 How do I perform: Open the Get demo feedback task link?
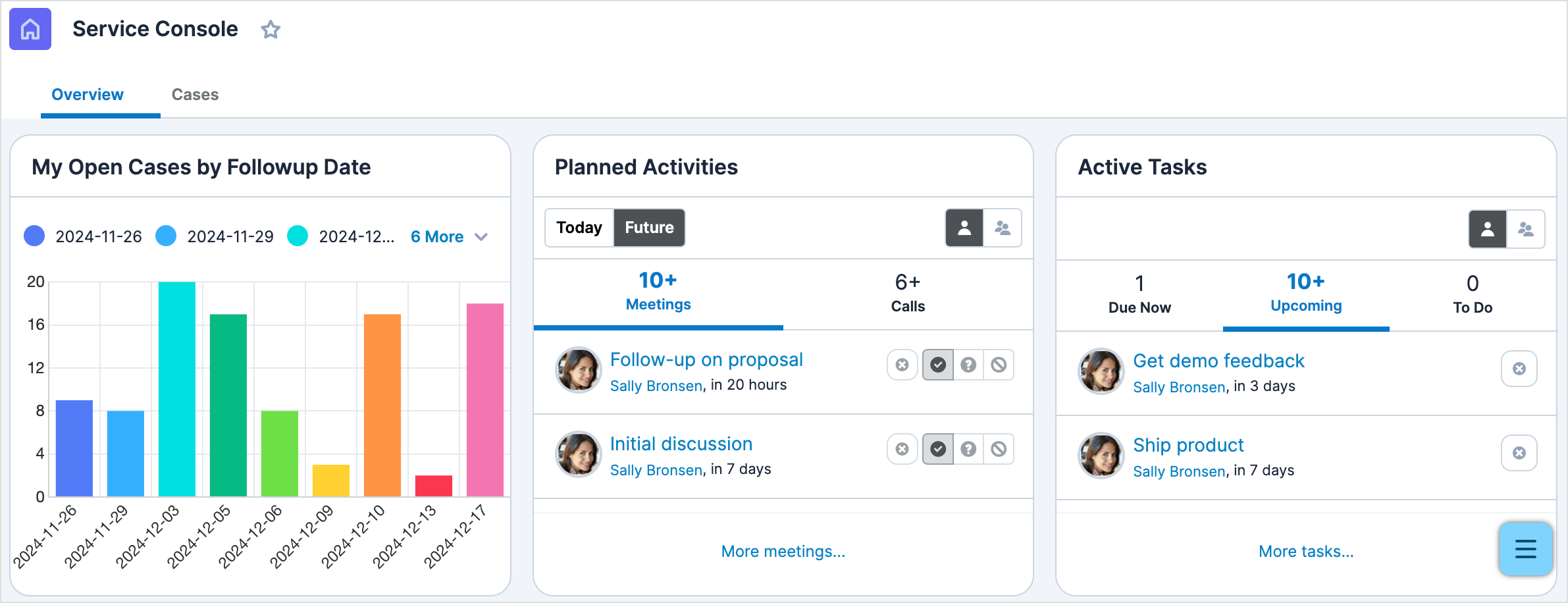tap(1218, 361)
